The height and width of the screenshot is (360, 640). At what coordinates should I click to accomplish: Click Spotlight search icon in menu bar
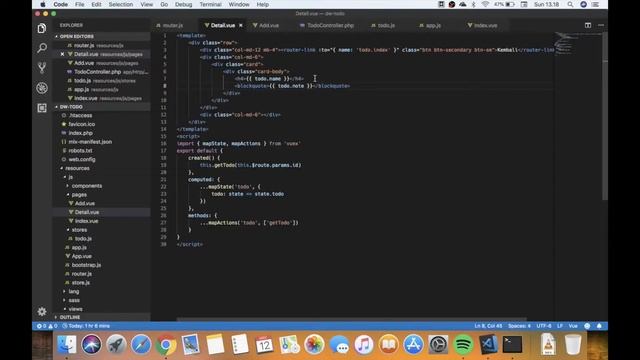point(570,4)
